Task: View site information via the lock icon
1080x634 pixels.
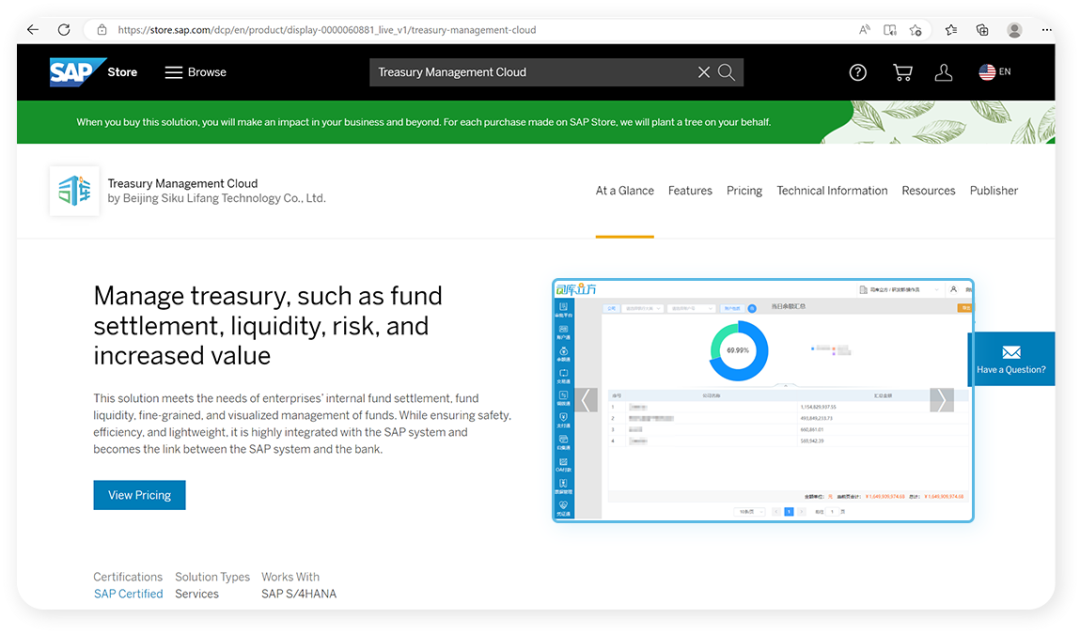Action: (102, 30)
